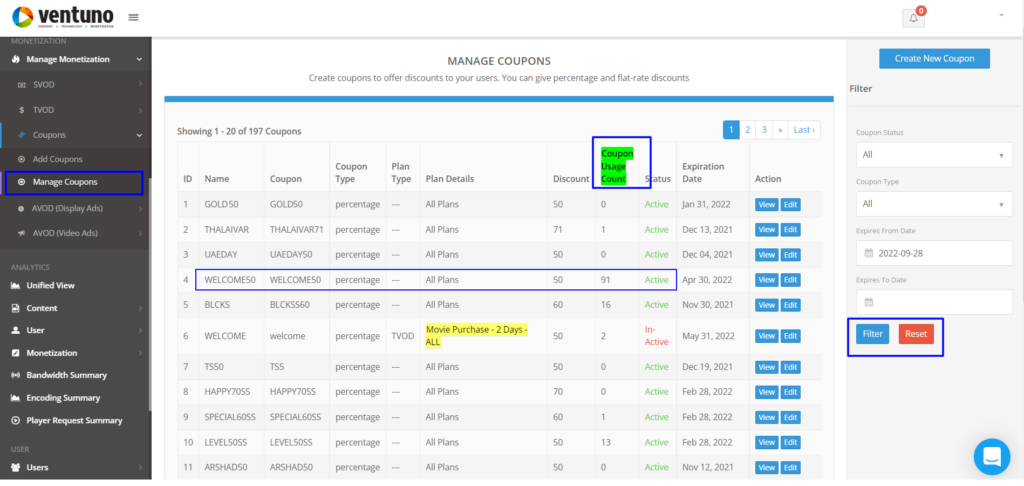Click the Monetization analytics icon
Image resolution: width=1024 pixels, height=486 pixels.
point(15,353)
